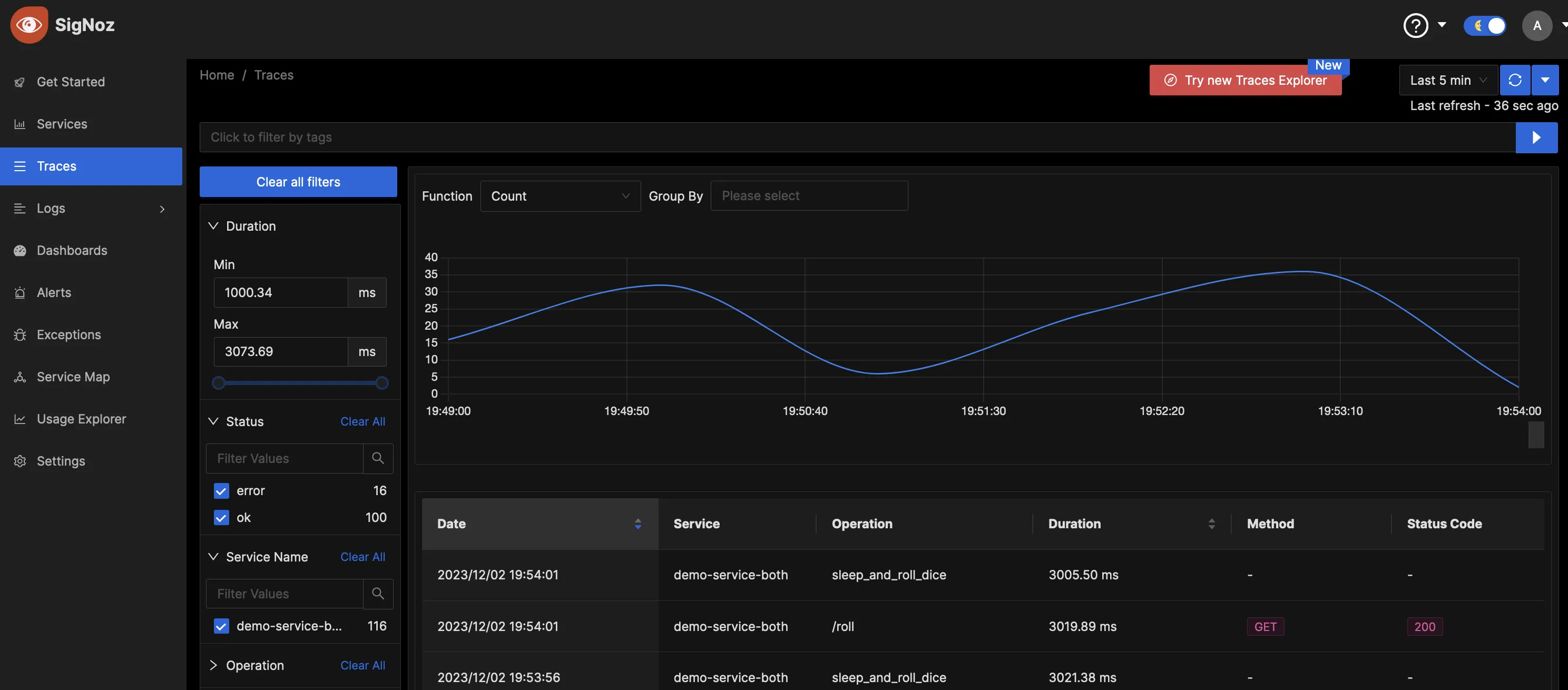Open the Group By select box
This screenshot has height=690, width=1568.
[809, 196]
